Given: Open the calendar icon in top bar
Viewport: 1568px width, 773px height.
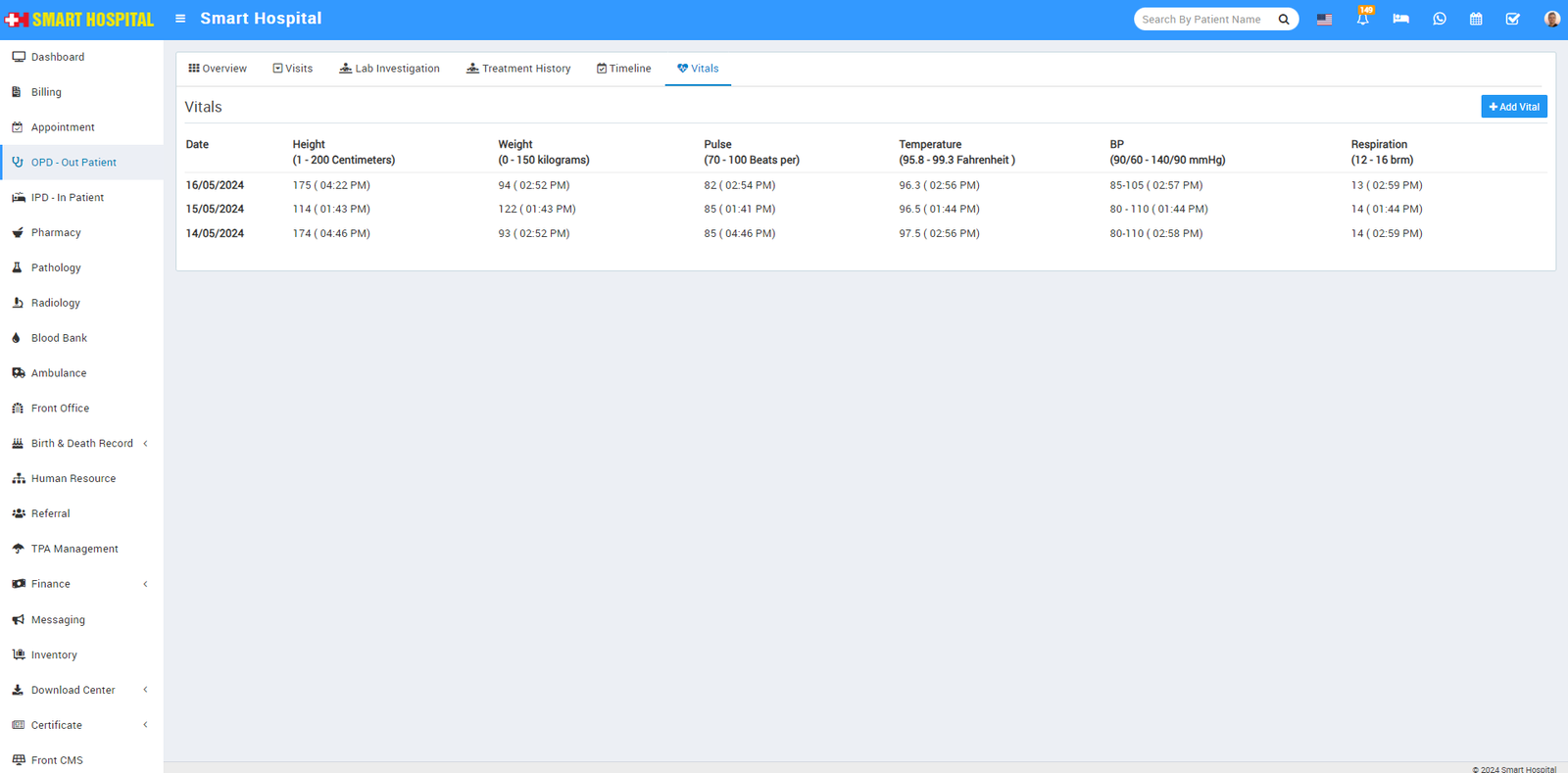Looking at the screenshot, I should tap(1476, 19).
